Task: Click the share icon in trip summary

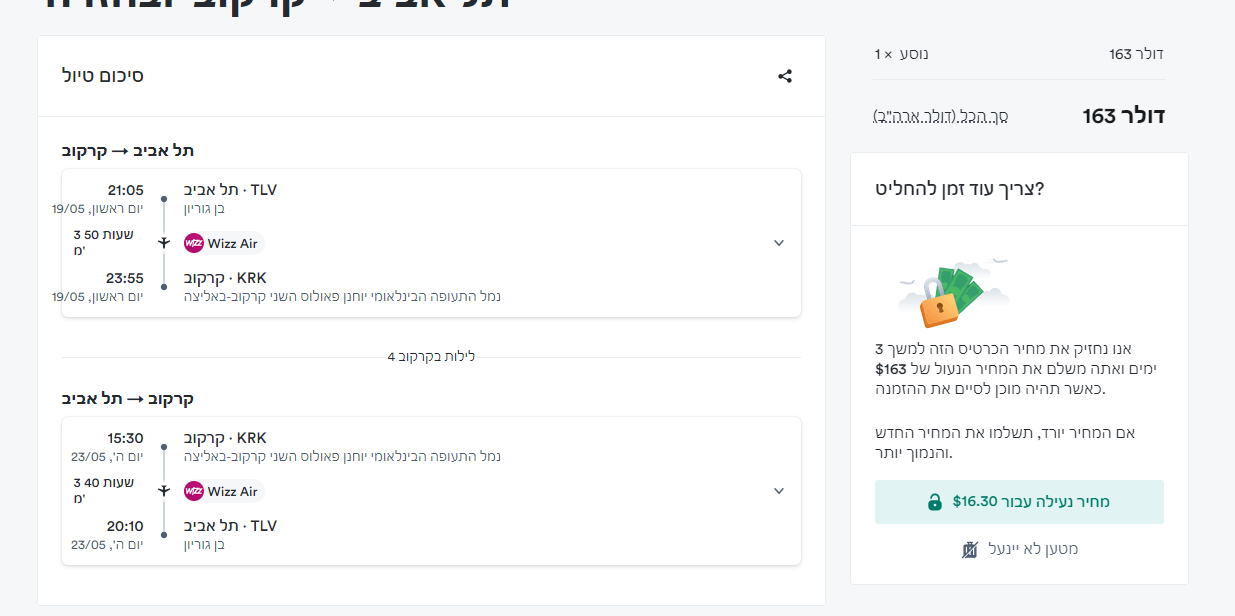Action: coord(785,76)
